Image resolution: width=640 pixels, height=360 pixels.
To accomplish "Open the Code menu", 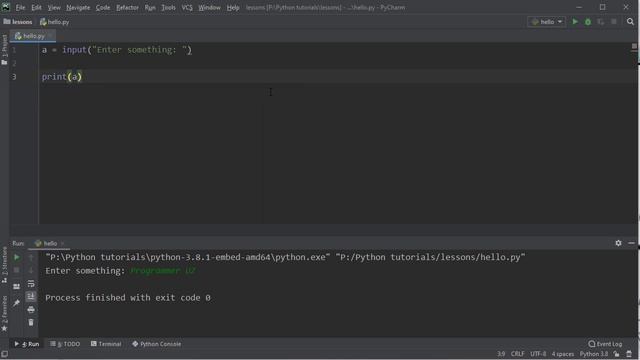I will 103,7.
